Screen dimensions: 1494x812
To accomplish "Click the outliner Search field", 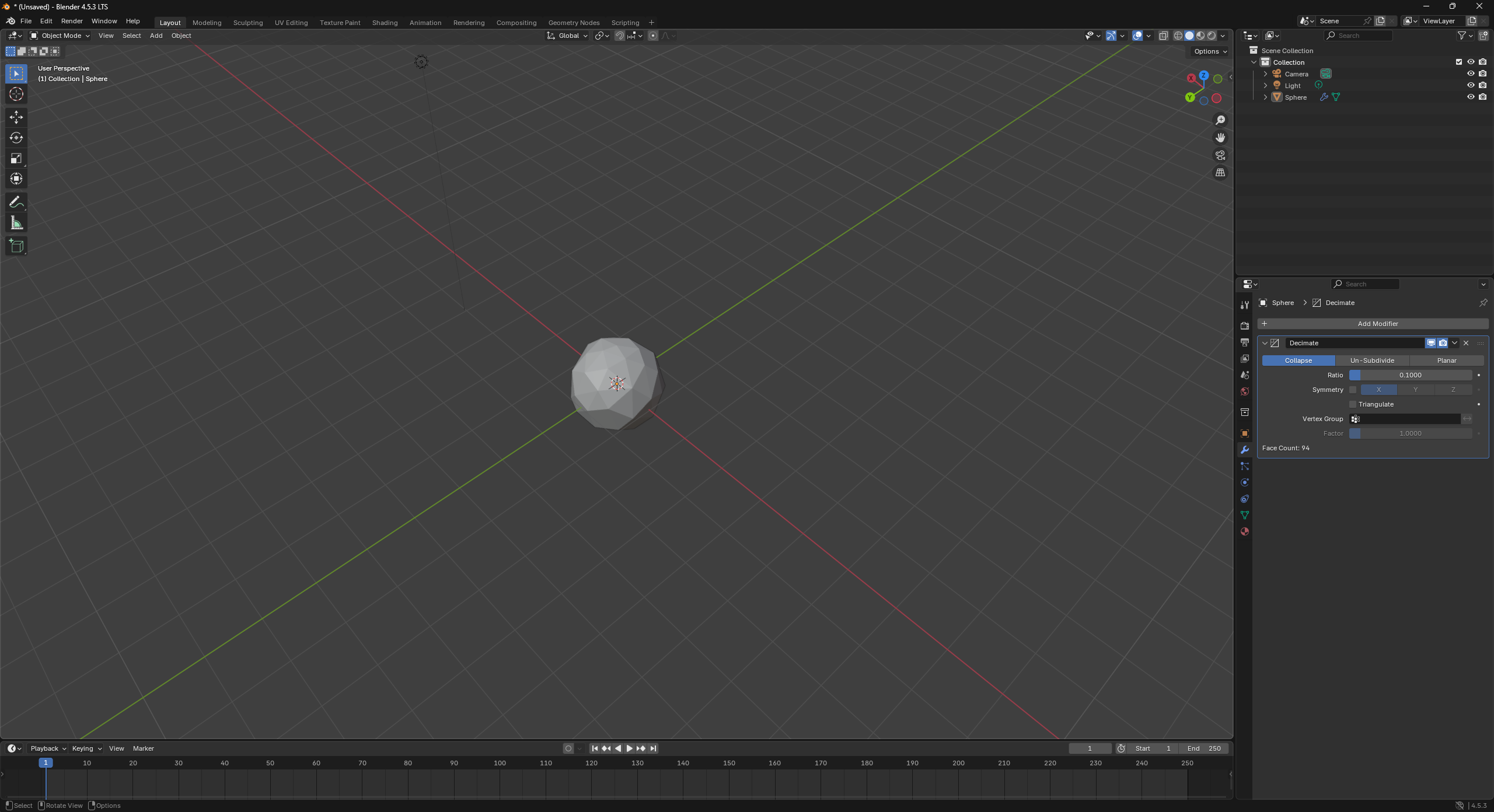I will pos(1358,36).
